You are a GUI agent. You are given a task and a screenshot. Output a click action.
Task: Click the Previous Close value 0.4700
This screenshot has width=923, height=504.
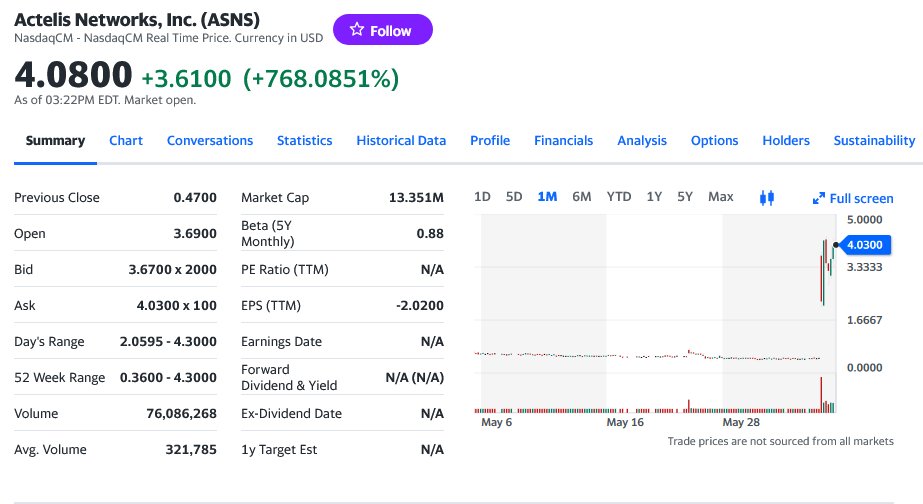coord(195,198)
